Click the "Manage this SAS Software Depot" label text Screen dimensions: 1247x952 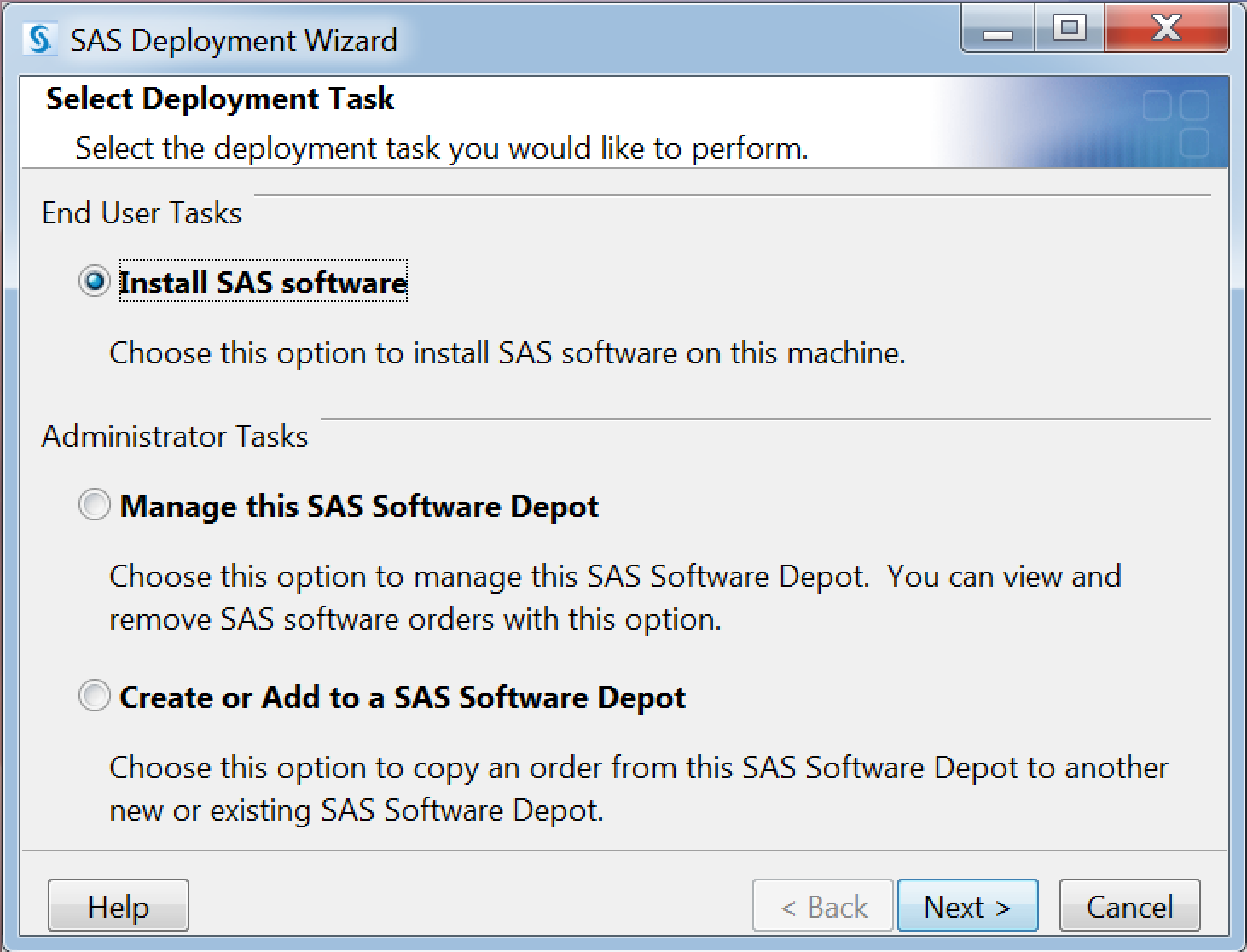359,506
